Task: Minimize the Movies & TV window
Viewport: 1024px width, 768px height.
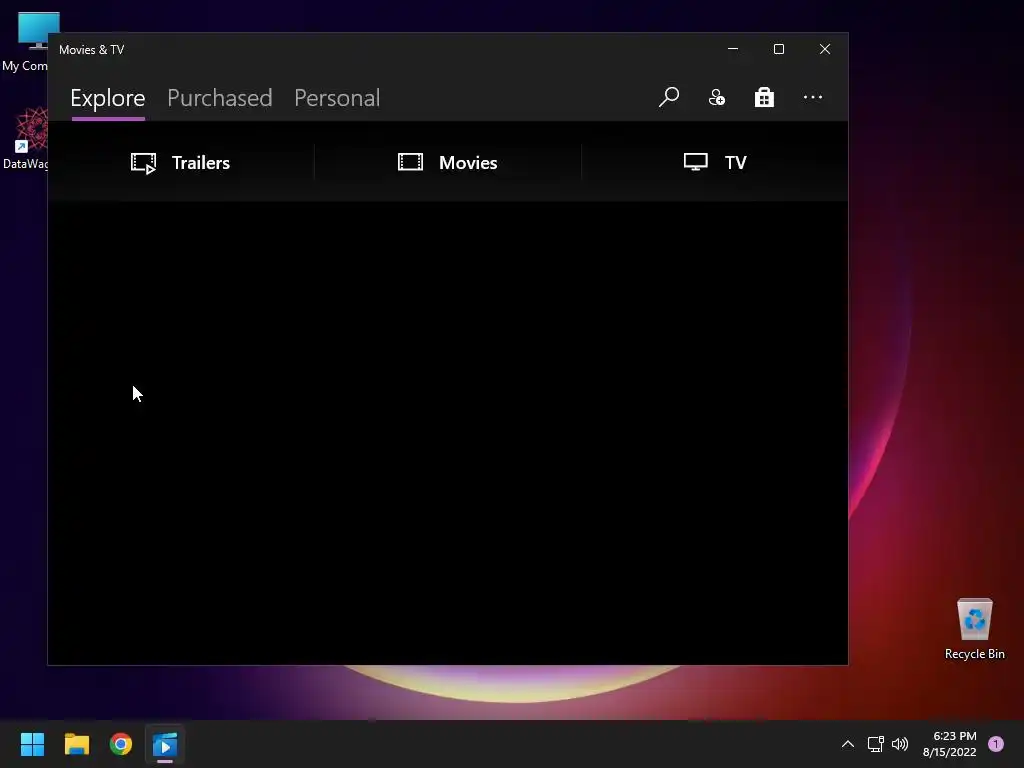Action: tap(733, 49)
